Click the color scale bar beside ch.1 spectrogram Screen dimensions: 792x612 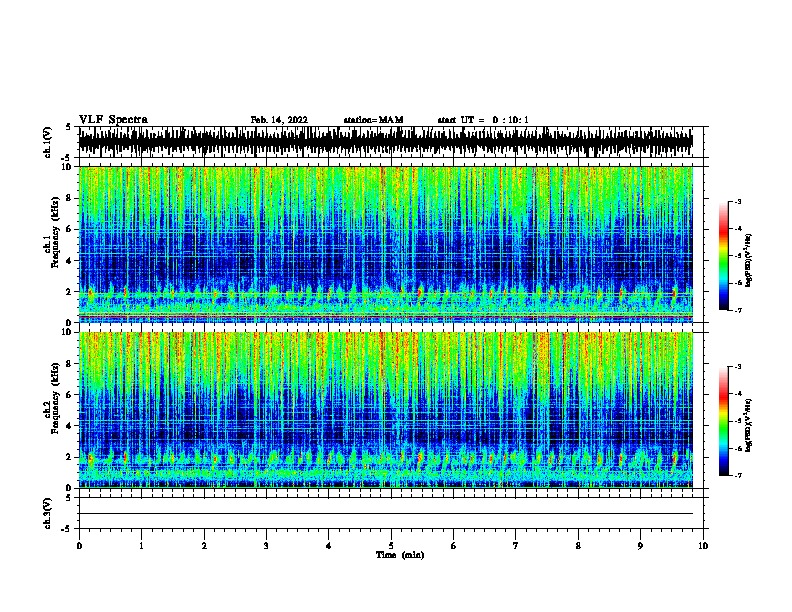pos(723,256)
